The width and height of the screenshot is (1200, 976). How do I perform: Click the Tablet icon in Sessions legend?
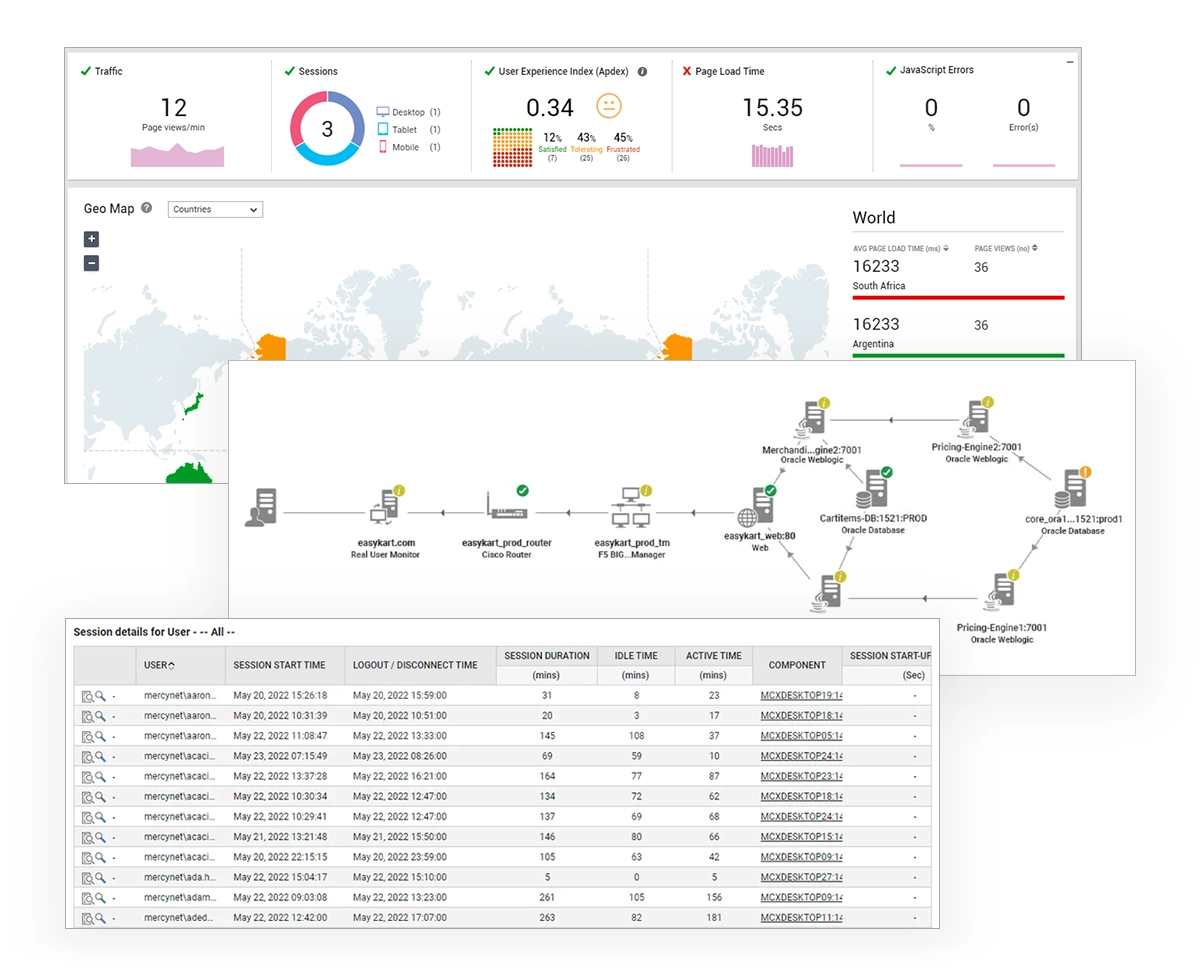382,129
